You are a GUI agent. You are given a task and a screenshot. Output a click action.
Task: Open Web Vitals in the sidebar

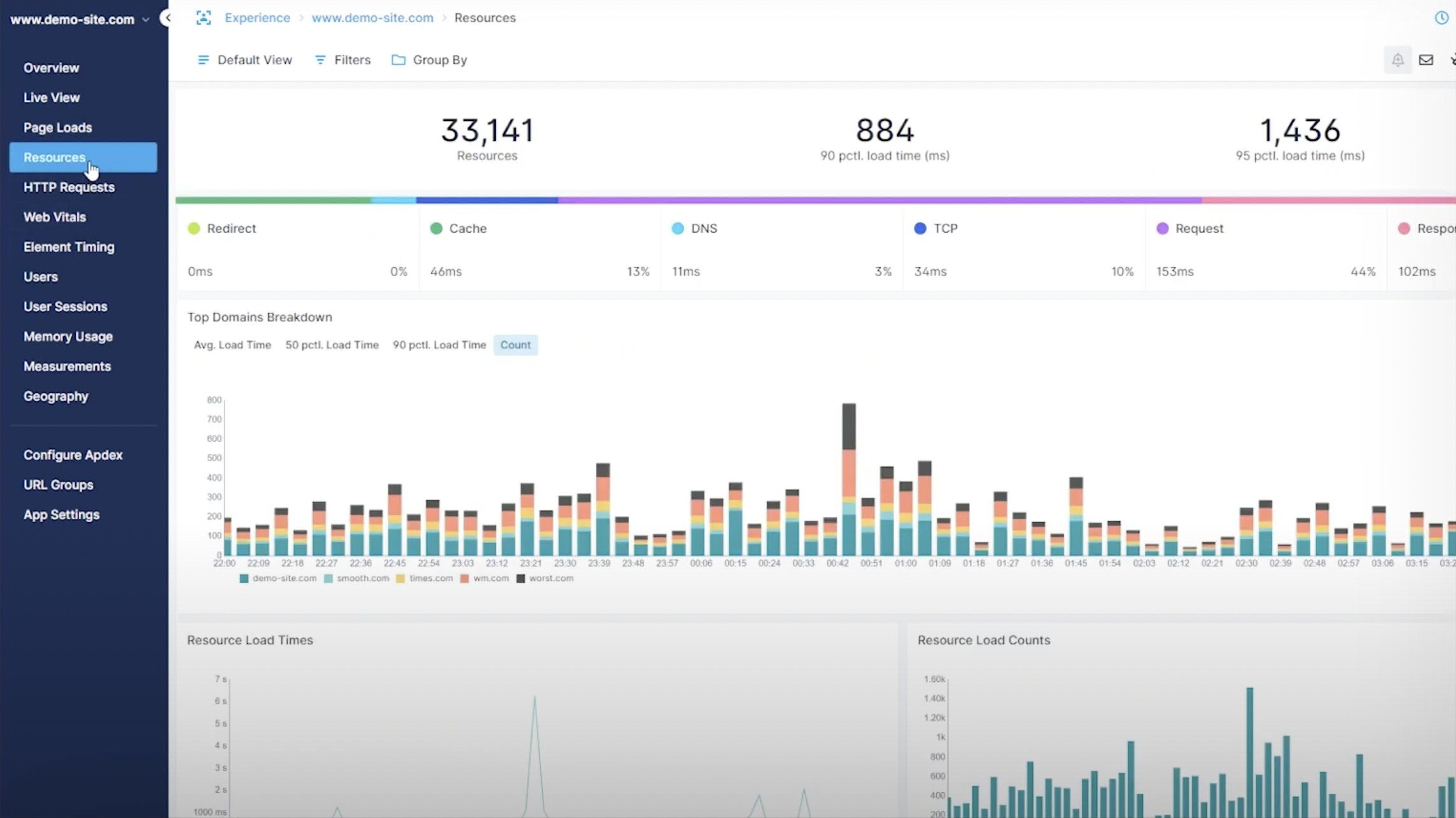pos(55,217)
